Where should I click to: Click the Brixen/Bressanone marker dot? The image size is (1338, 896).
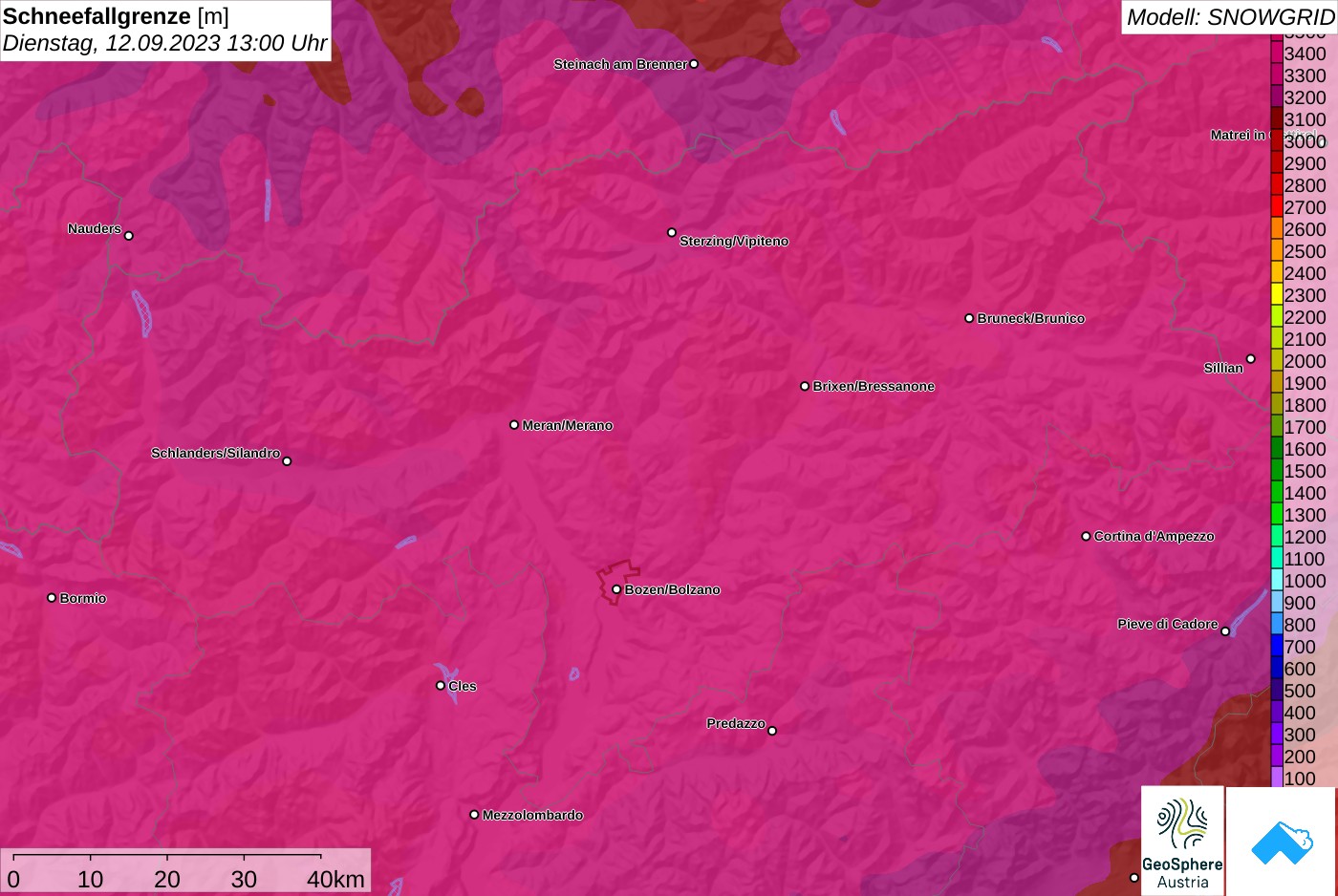click(805, 386)
